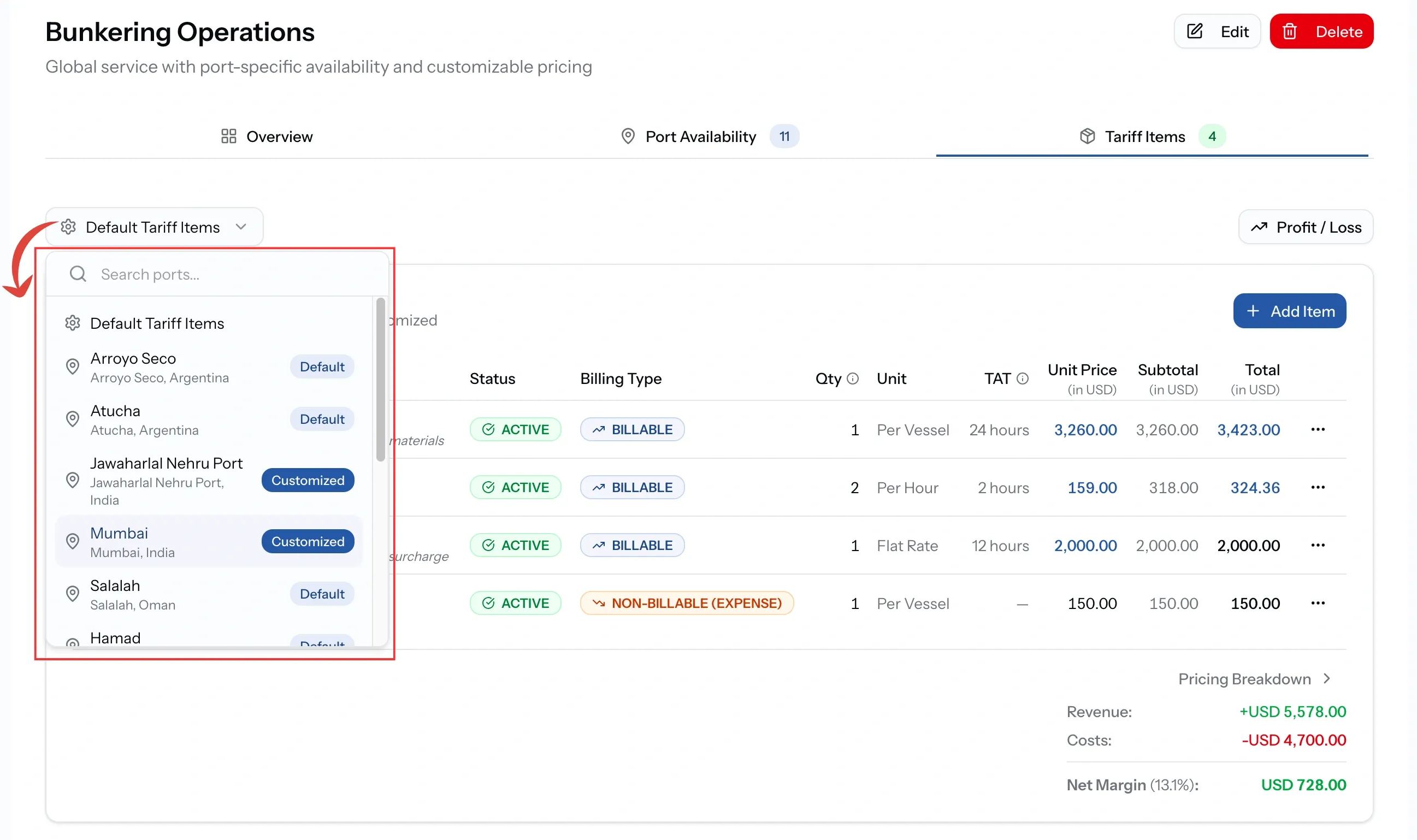This screenshot has height=840, width=1417.
Task: Select Mumbai port from list
Action: click(209, 542)
